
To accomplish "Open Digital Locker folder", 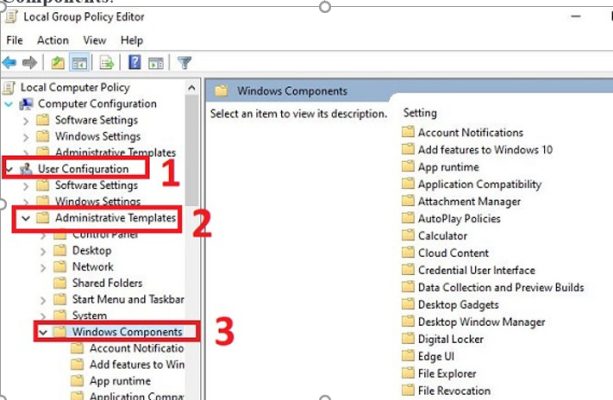I will pos(450,339).
